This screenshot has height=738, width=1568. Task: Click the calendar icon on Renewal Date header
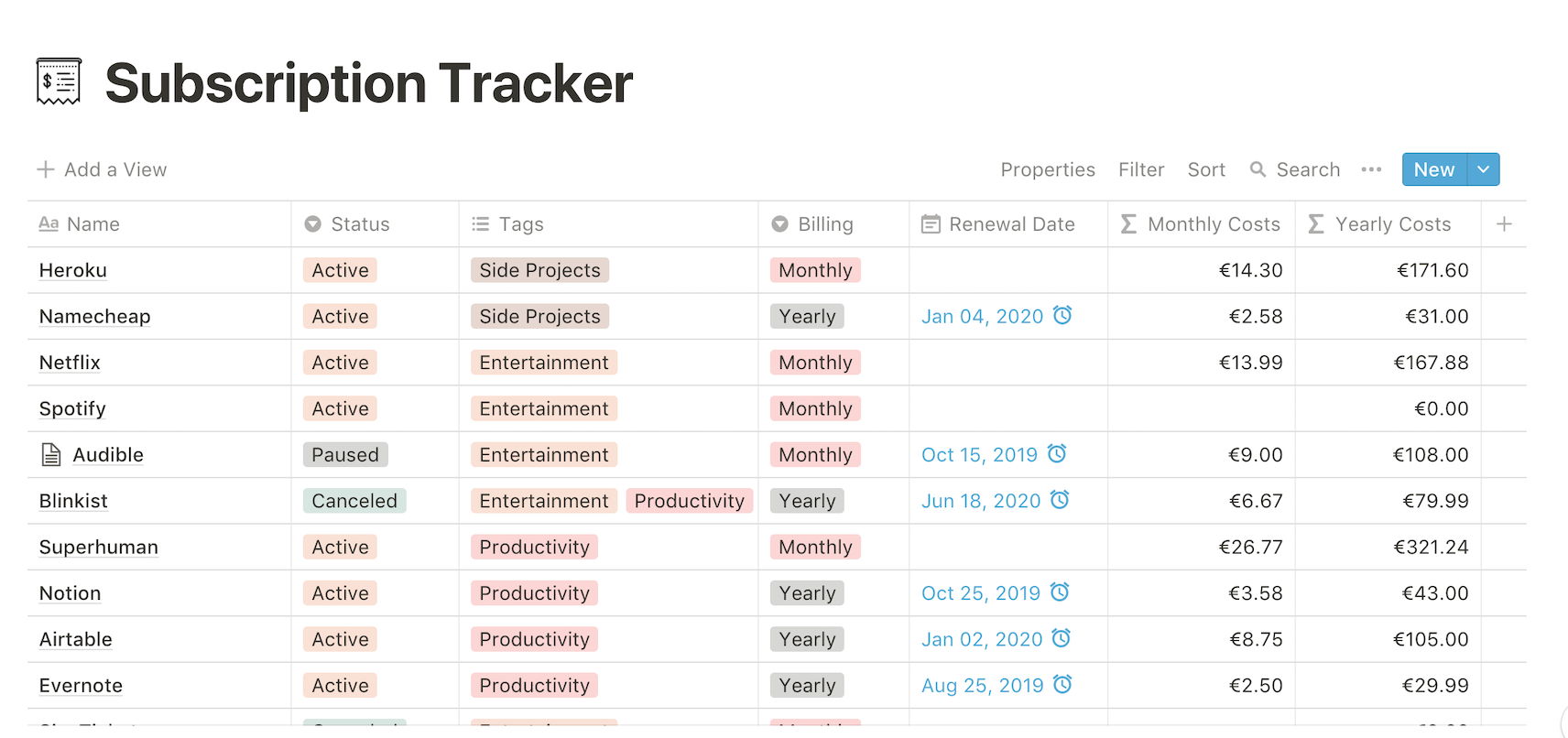929,223
